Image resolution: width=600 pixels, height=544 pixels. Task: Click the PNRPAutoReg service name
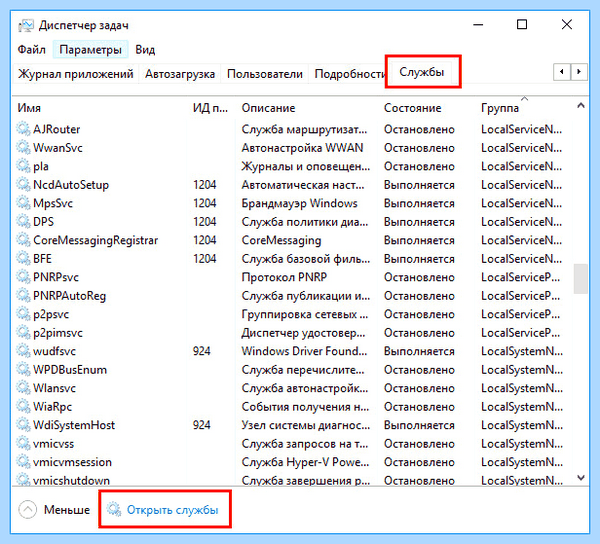tap(69, 296)
